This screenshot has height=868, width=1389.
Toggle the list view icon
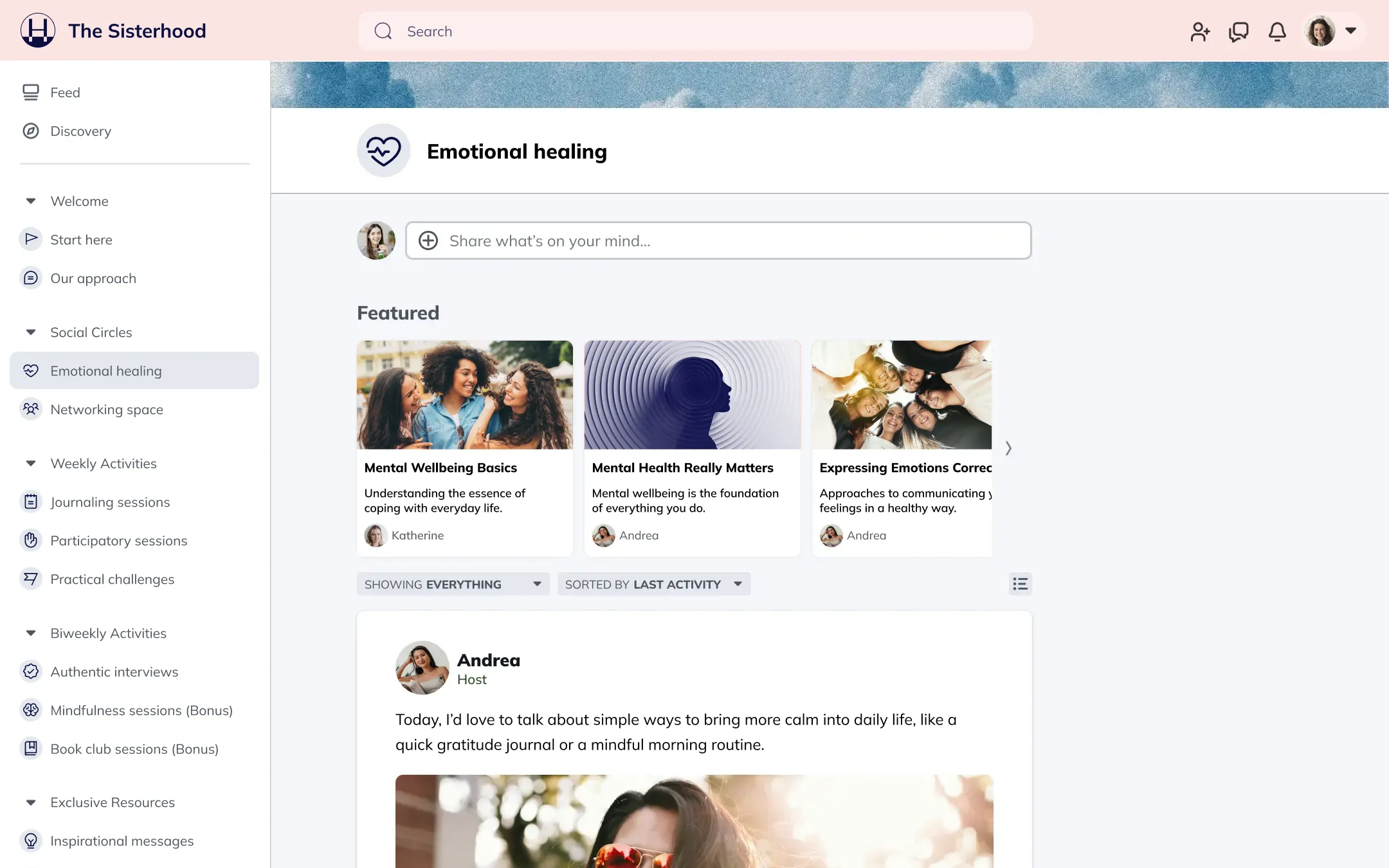(1020, 584)
